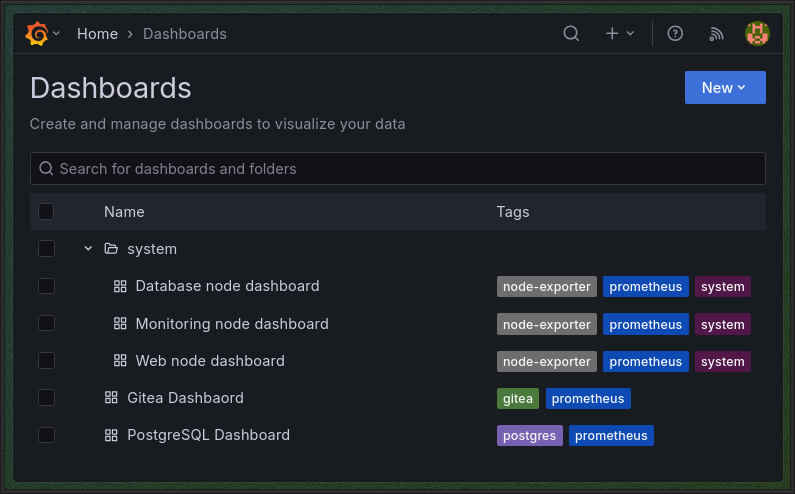
Task: Go to Home breadcrumb
Action: pyautogui.click(x=97, y=34)
